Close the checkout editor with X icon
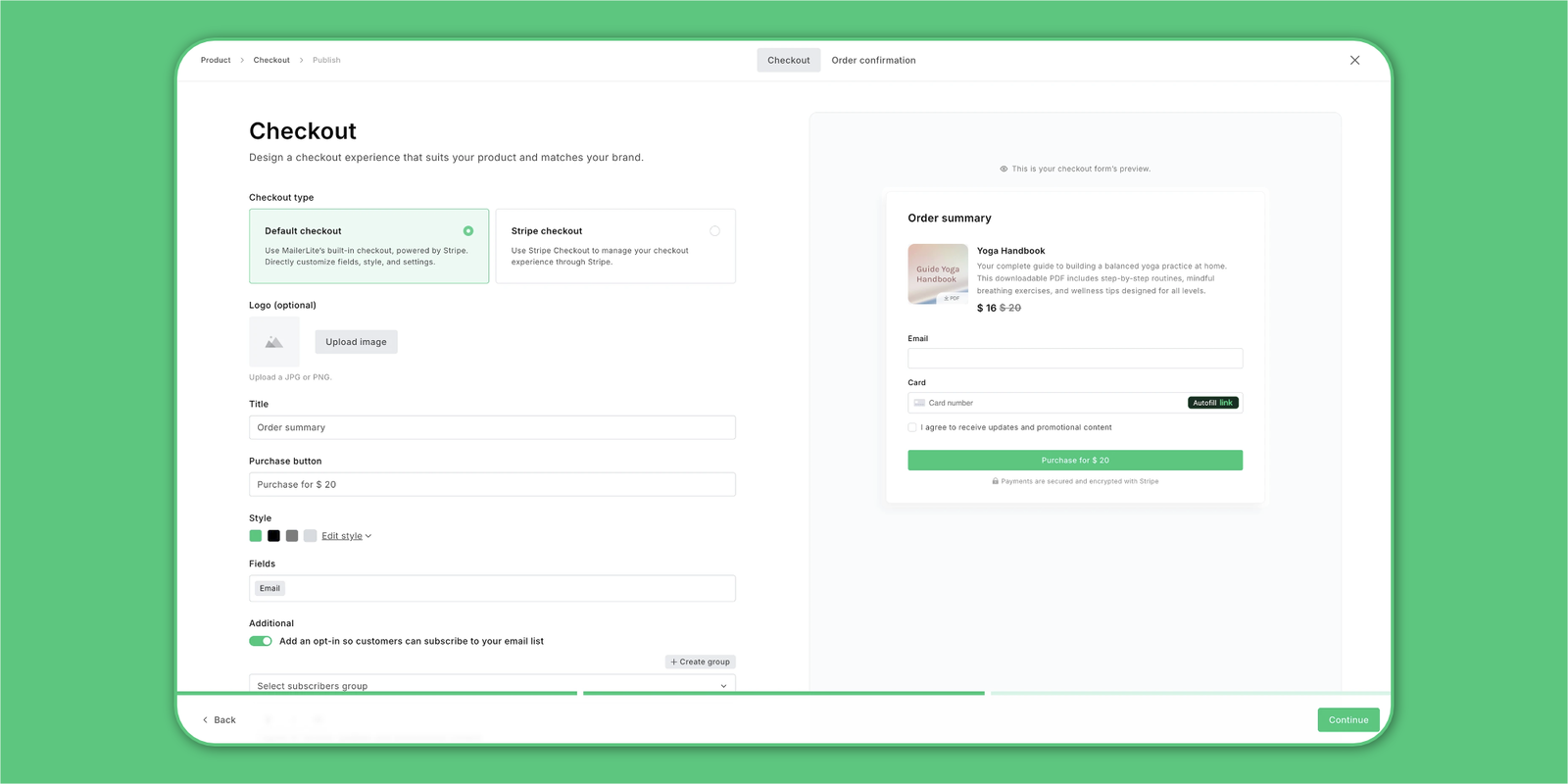1568x784 pixels. (1354, 60)
